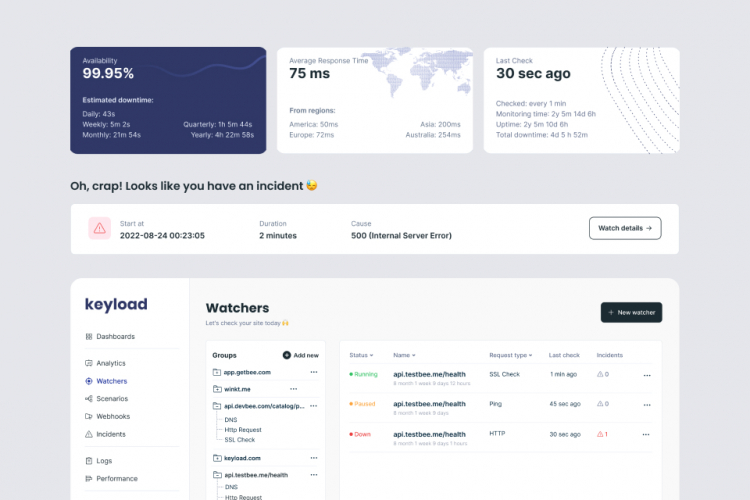Expand the app.getbee.com group folder
Image resolution: width=750 pixels, height=500 pixels.
(x=217, y=372)
